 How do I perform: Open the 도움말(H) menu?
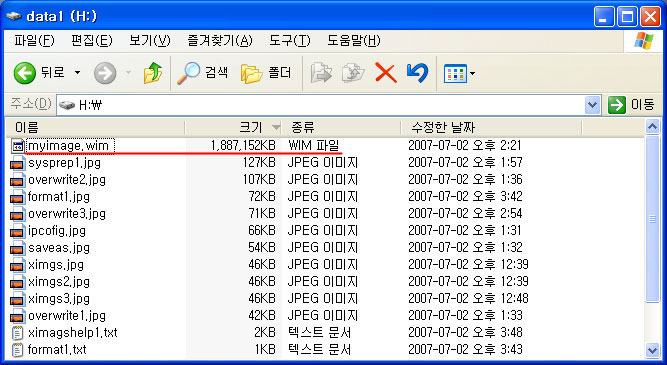coord(353,41)
